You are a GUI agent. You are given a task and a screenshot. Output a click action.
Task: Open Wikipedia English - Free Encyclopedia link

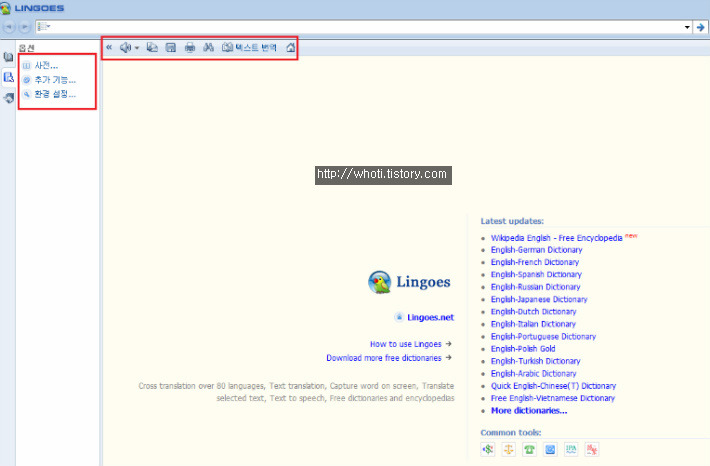click(x=556, y=238)
